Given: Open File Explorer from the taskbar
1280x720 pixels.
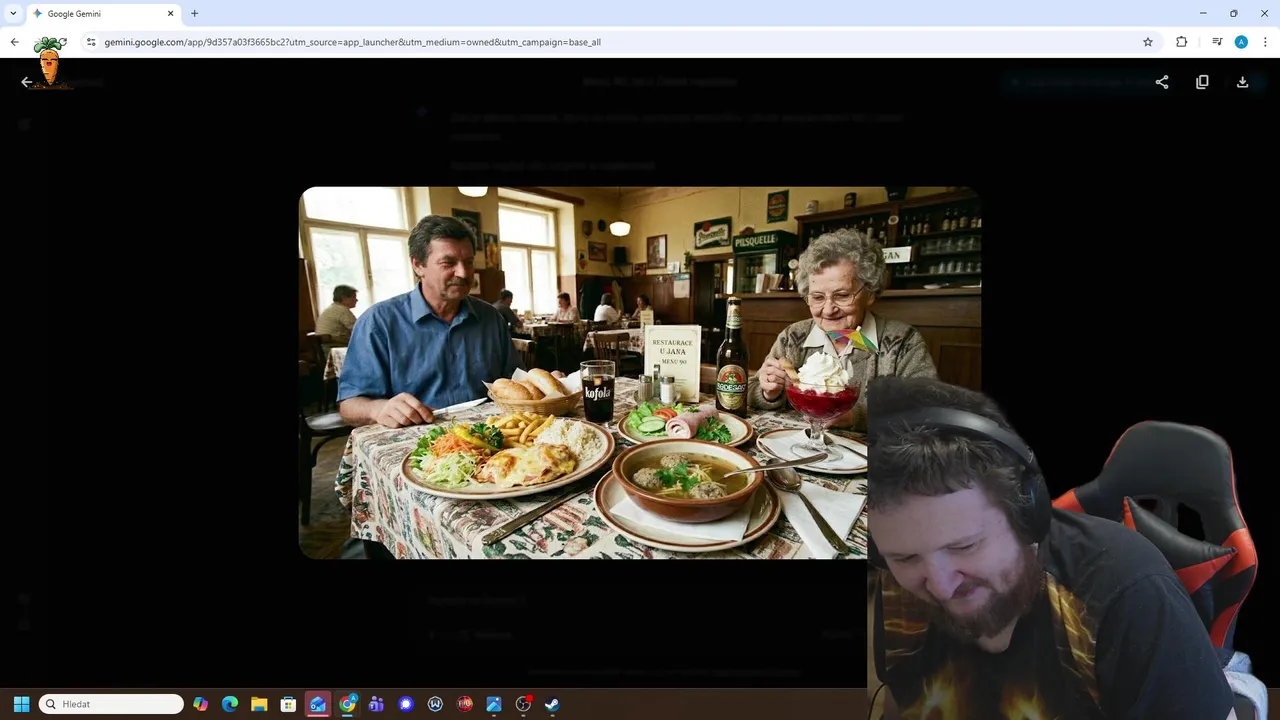Looking at the screenshot, I should click(259, 704).
